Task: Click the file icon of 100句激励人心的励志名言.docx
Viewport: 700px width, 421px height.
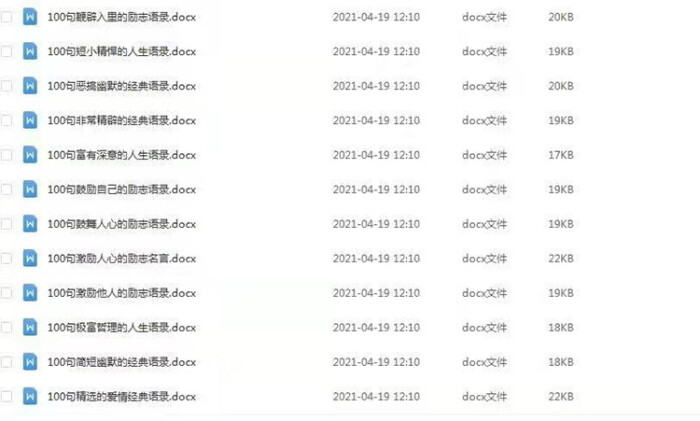Action: [30, 258]
